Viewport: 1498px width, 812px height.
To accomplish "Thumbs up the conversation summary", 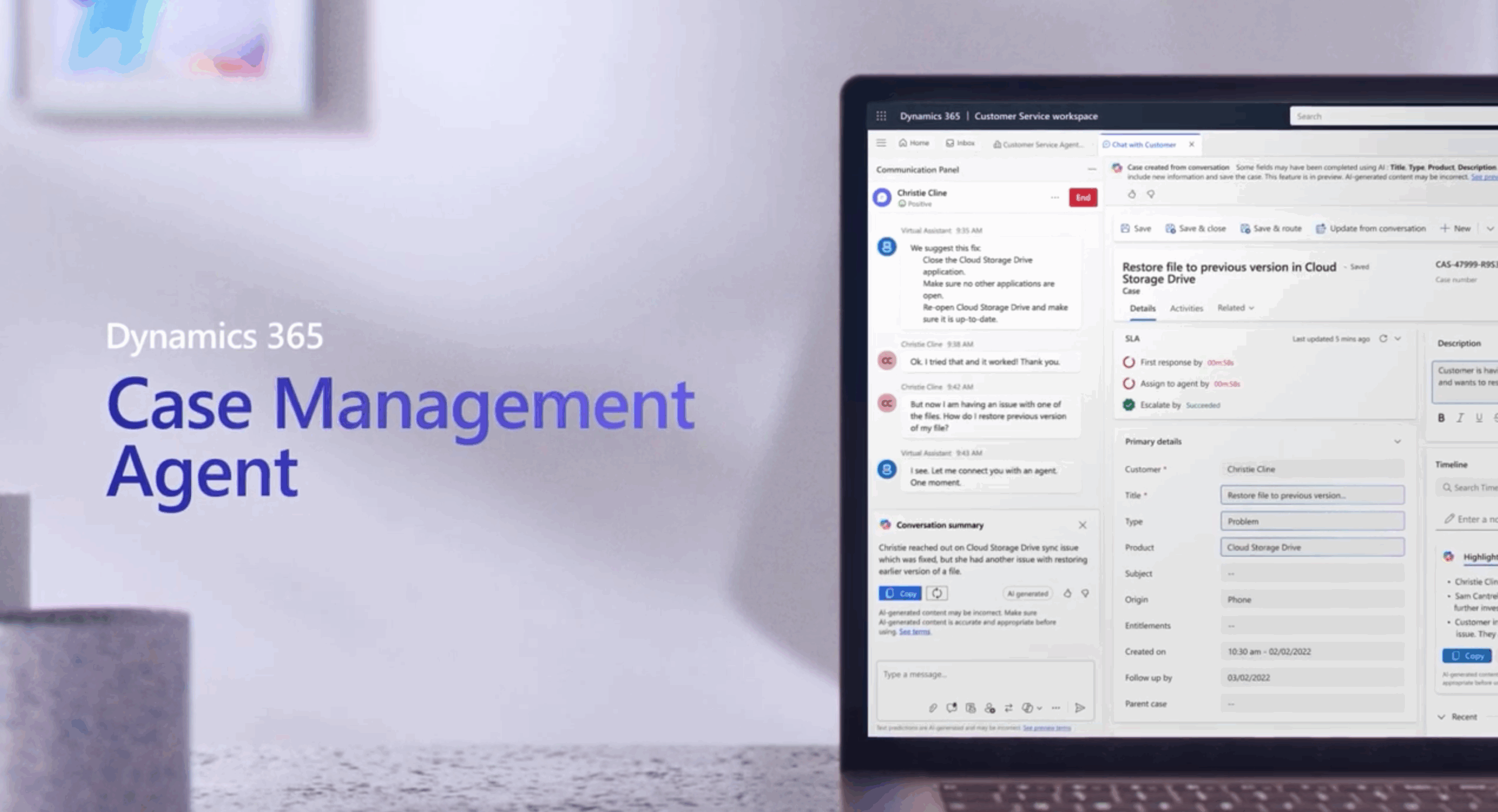I will [1067, 593].
